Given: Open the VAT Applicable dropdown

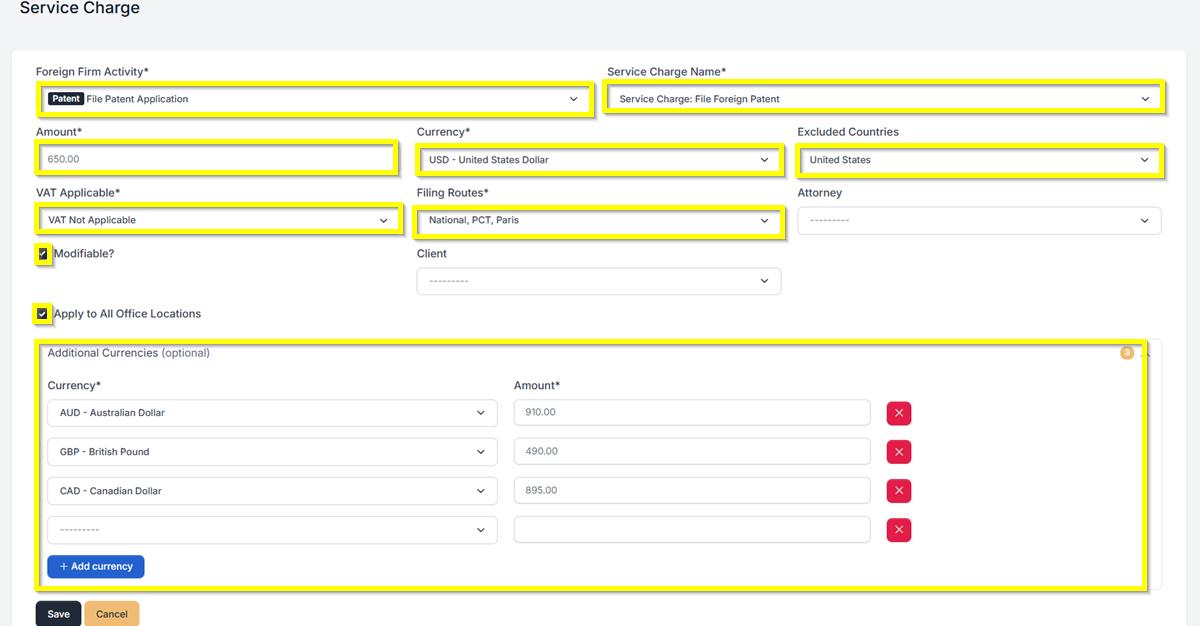Looking at the screenshot, I should pos(219,220).
